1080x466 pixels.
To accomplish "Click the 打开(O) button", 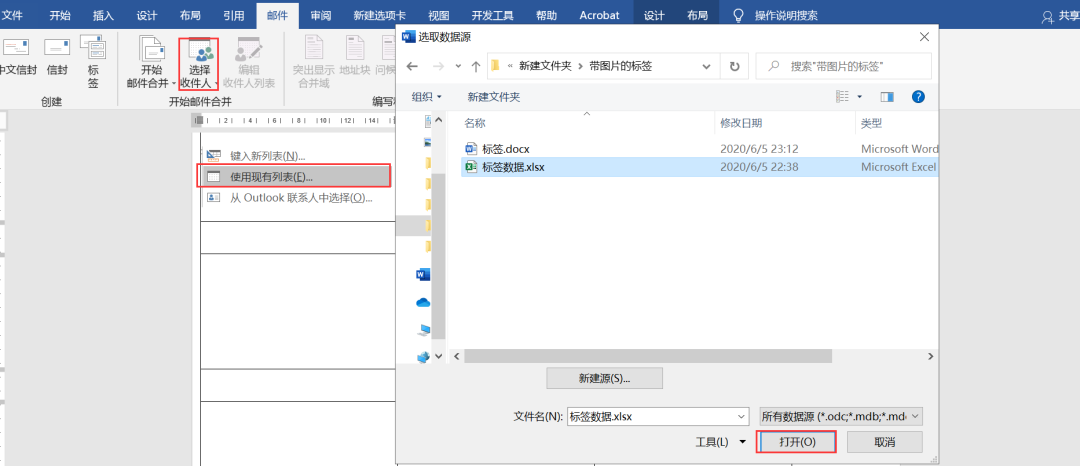I will click(797, 442).
